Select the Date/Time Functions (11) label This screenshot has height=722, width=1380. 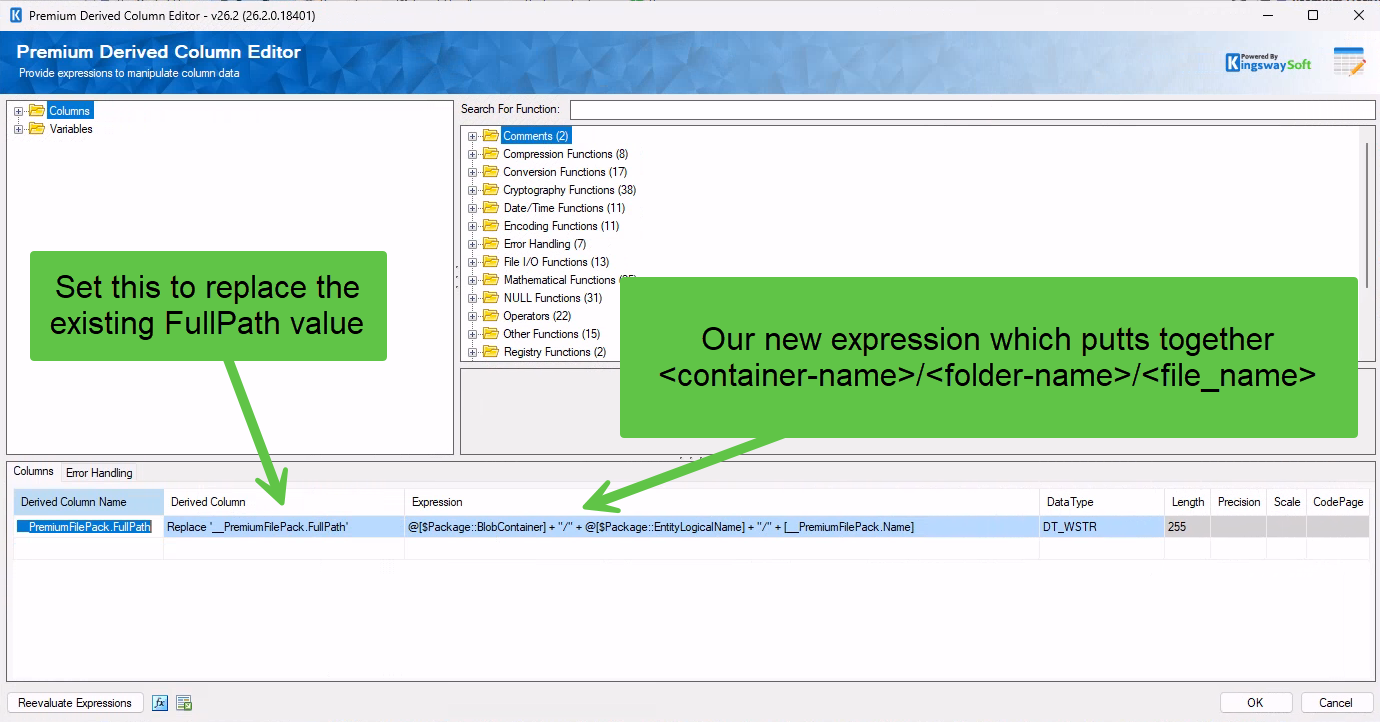coord(565,208)
